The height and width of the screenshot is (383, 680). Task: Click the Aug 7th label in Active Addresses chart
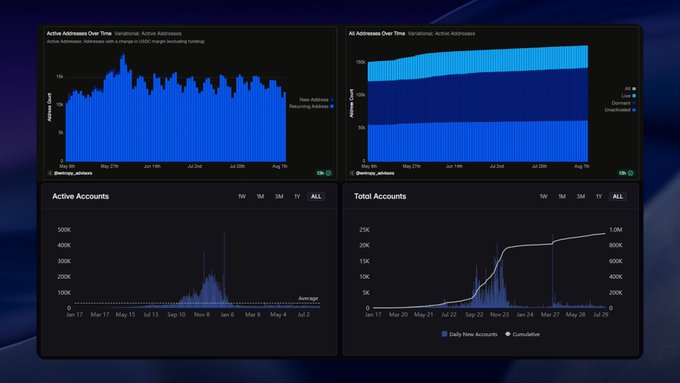click(x=279, y=166)
